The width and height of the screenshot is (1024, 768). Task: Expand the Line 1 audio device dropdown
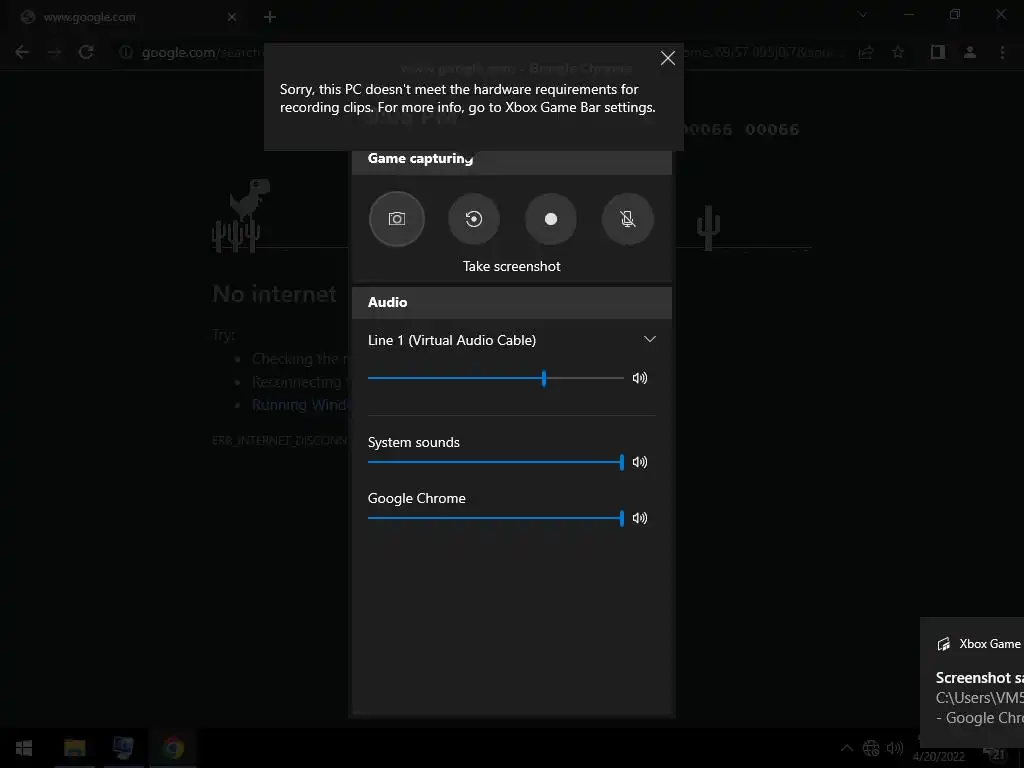649,340
